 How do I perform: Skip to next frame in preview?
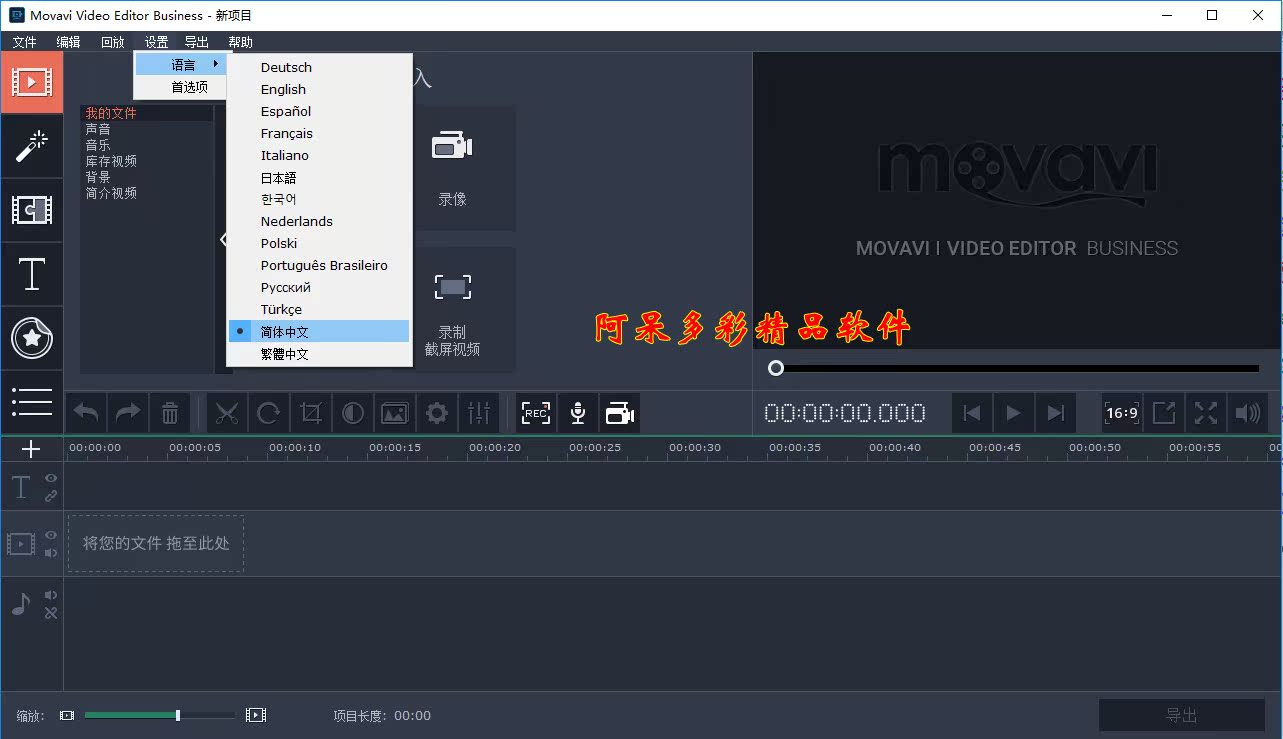1055,413
